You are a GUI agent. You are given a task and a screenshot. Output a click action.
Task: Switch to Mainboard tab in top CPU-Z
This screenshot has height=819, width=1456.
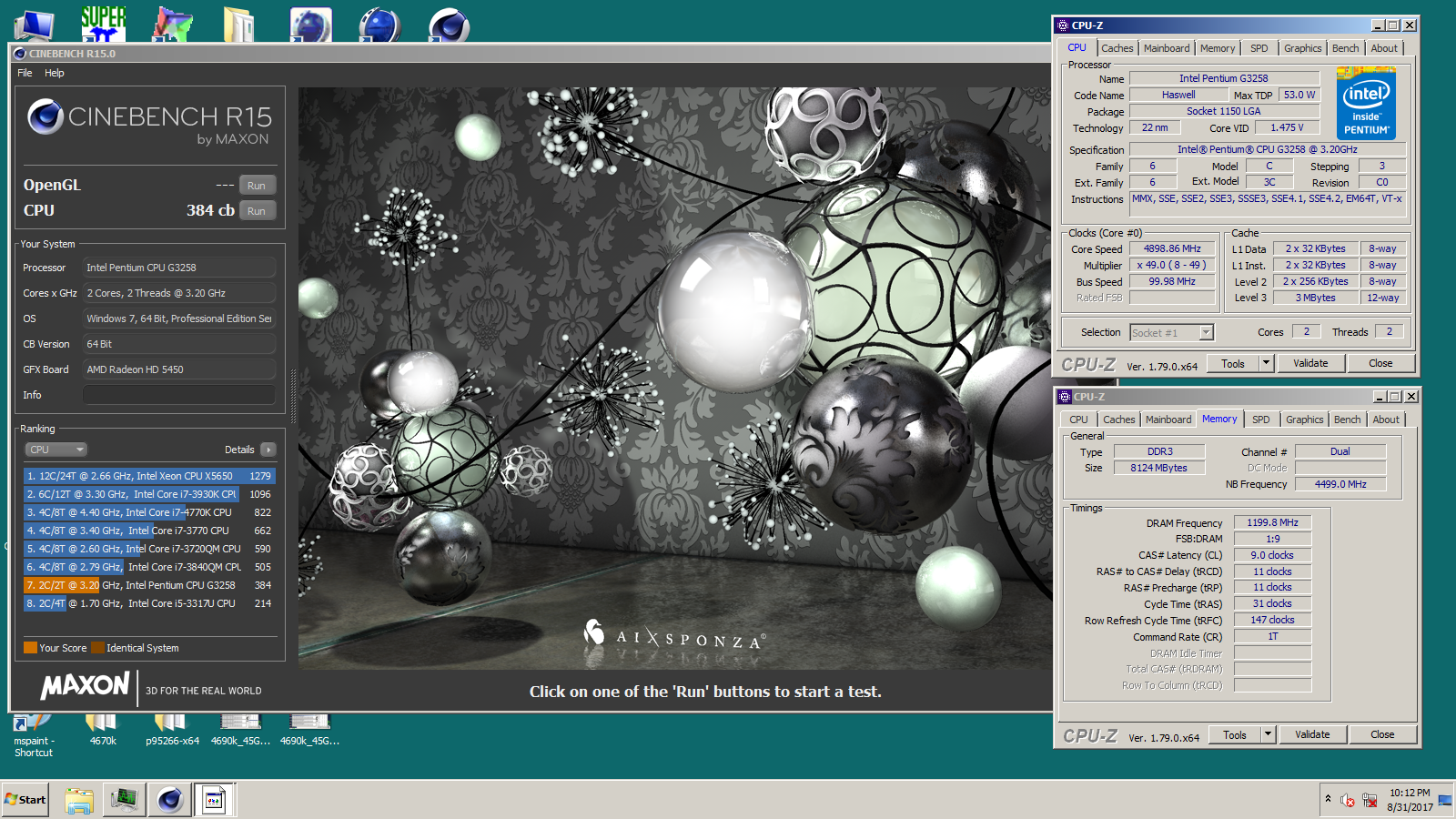pyautogui.click(x=1167, y=48)
